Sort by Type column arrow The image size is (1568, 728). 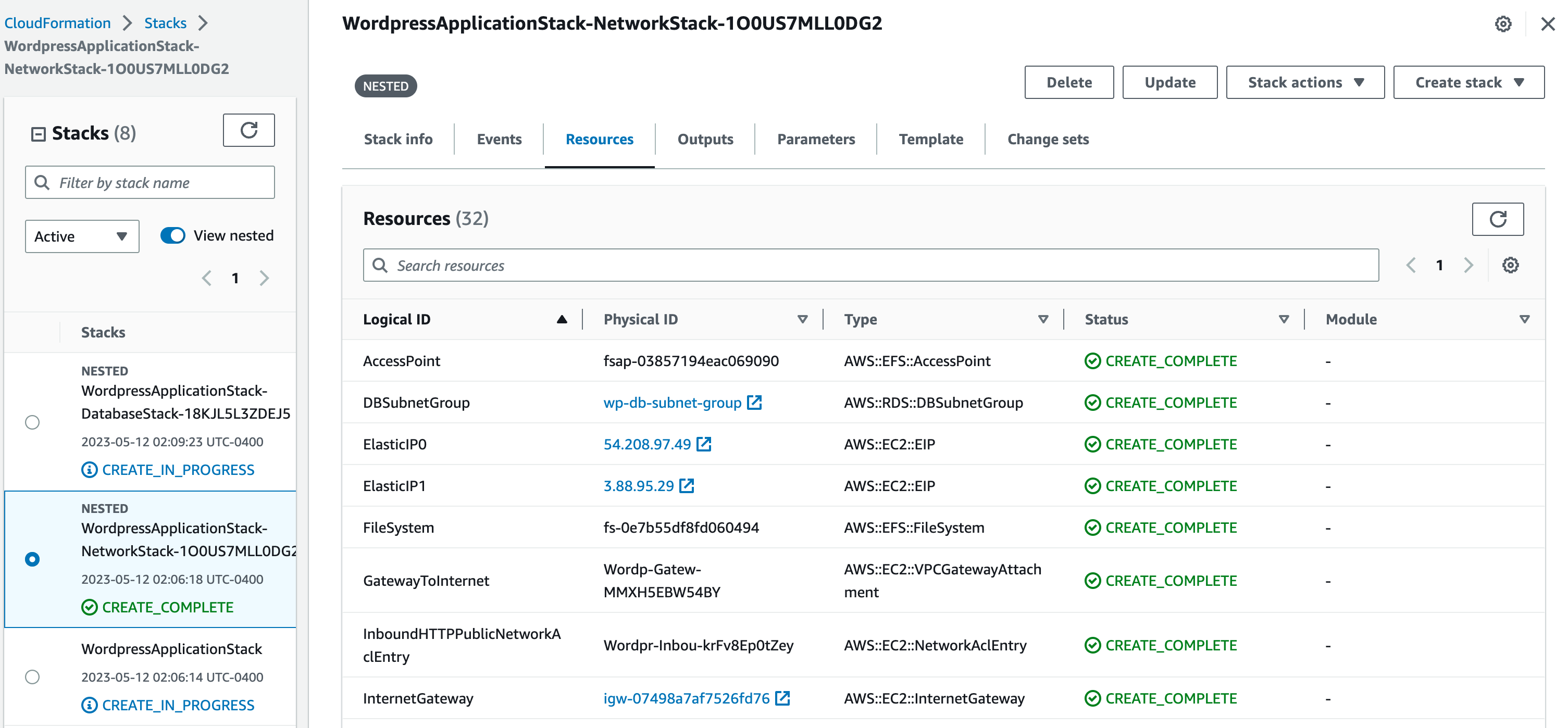1043,320
